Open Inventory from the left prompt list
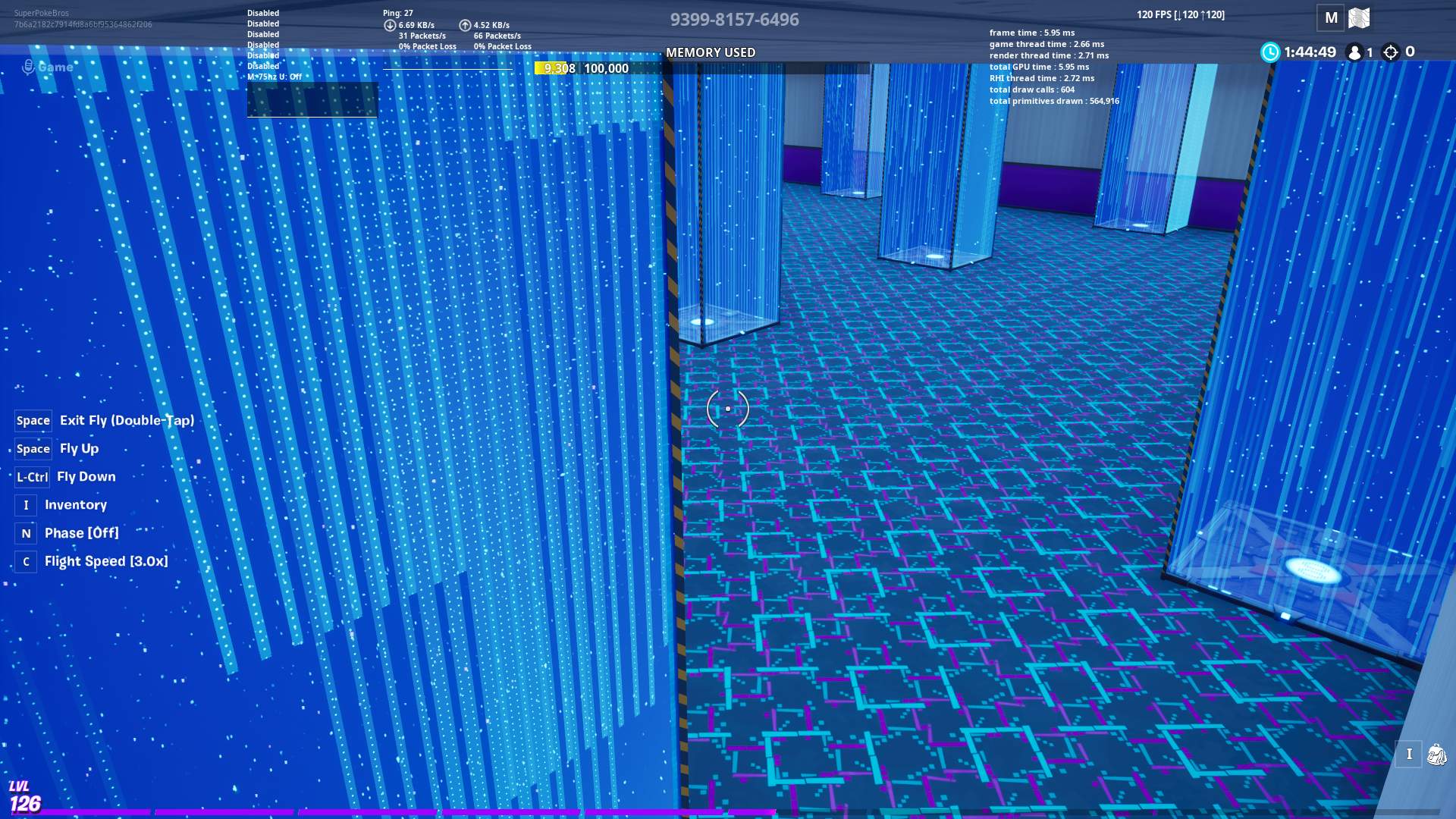The image size is (1456, 819). [75, 505]
